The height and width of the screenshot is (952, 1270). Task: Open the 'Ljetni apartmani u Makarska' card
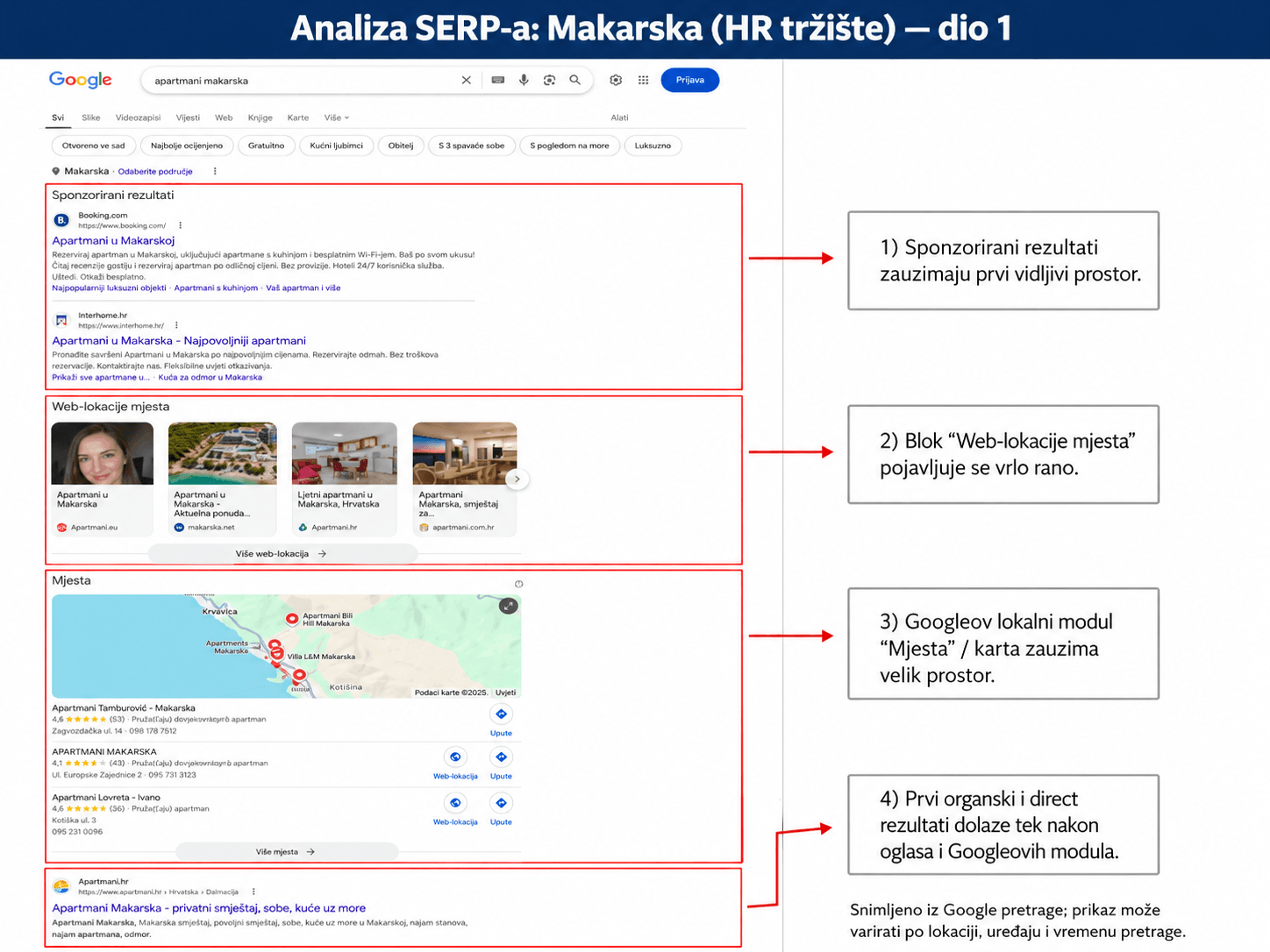pos(344,479)
